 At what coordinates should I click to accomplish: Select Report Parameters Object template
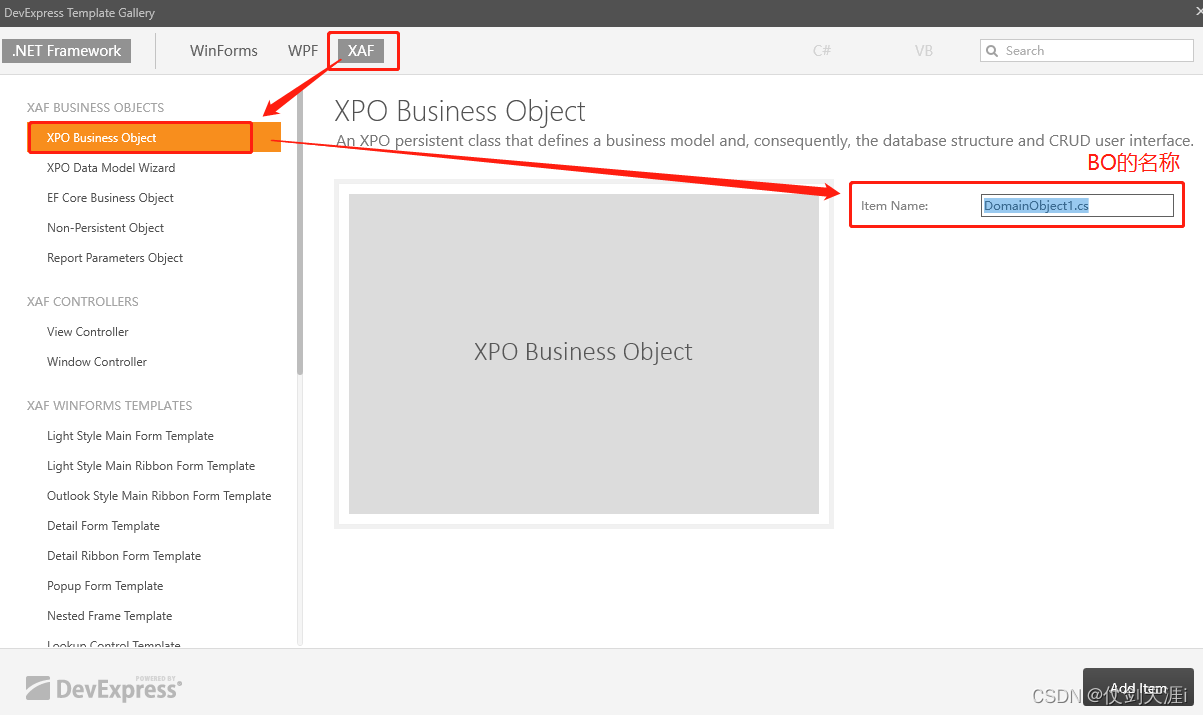click(x=115, y=258)
